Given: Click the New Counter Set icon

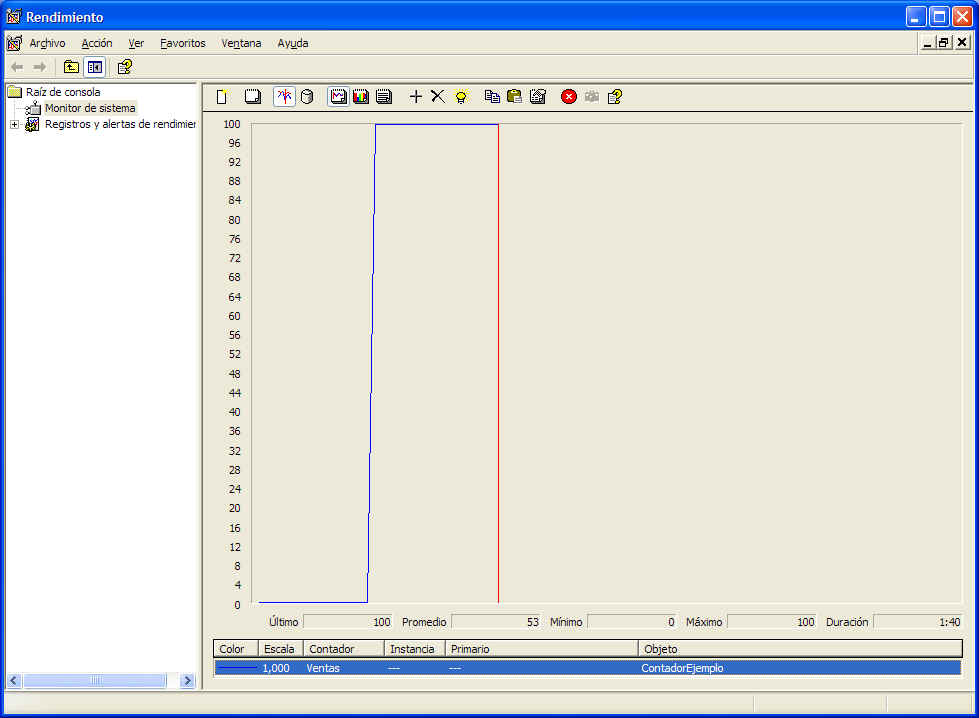Looking at the screenshot, I should pyautogui.click(x=222, y=97).
